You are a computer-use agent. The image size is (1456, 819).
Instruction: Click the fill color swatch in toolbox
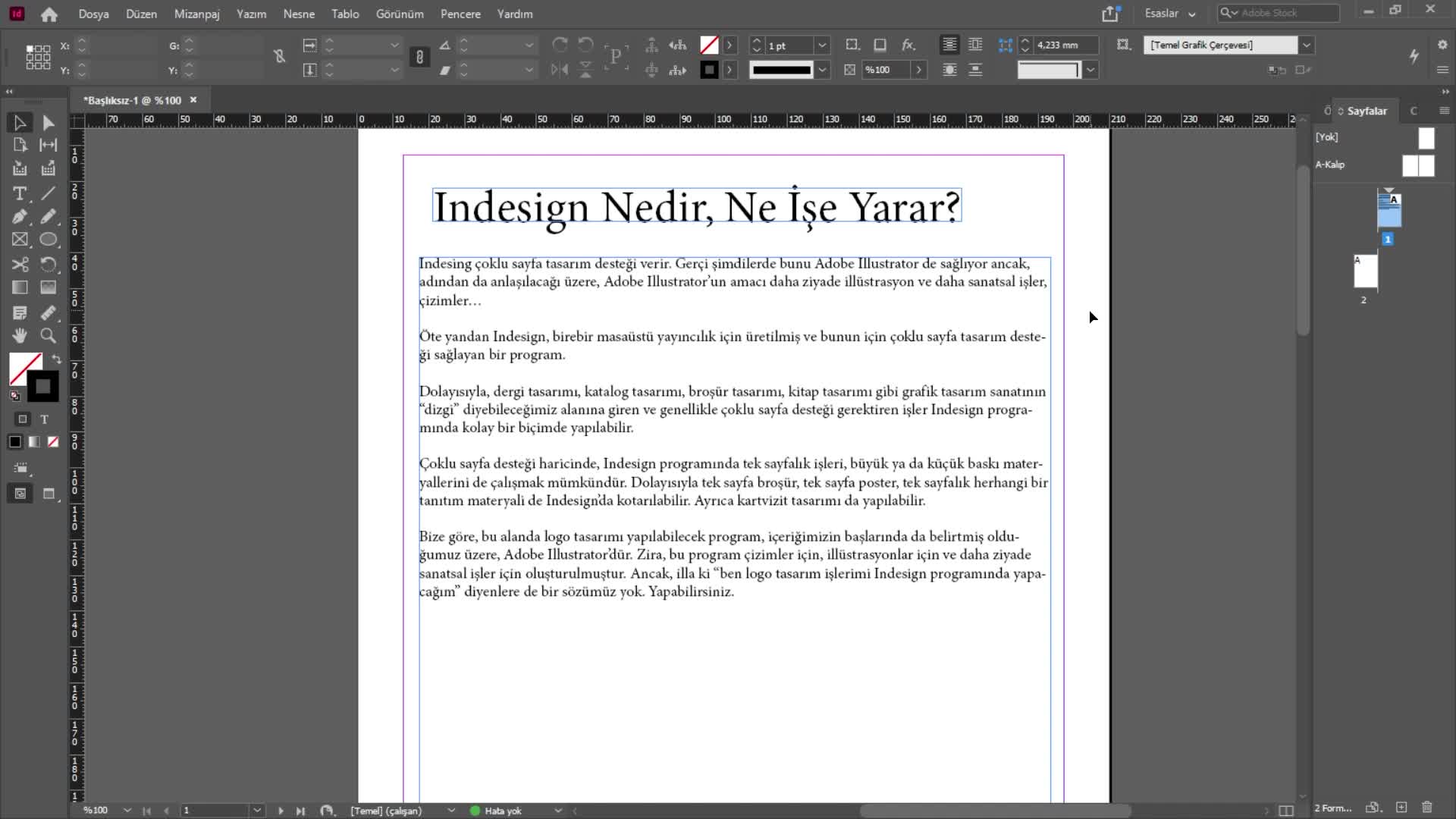click(x=24, y=369)
